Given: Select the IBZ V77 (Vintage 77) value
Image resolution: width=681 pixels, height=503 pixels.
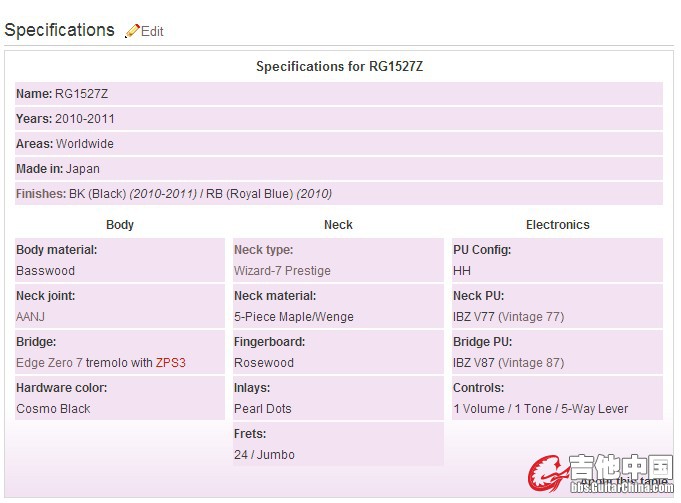Looking at the screenshot, I should [x=509, y=317].
